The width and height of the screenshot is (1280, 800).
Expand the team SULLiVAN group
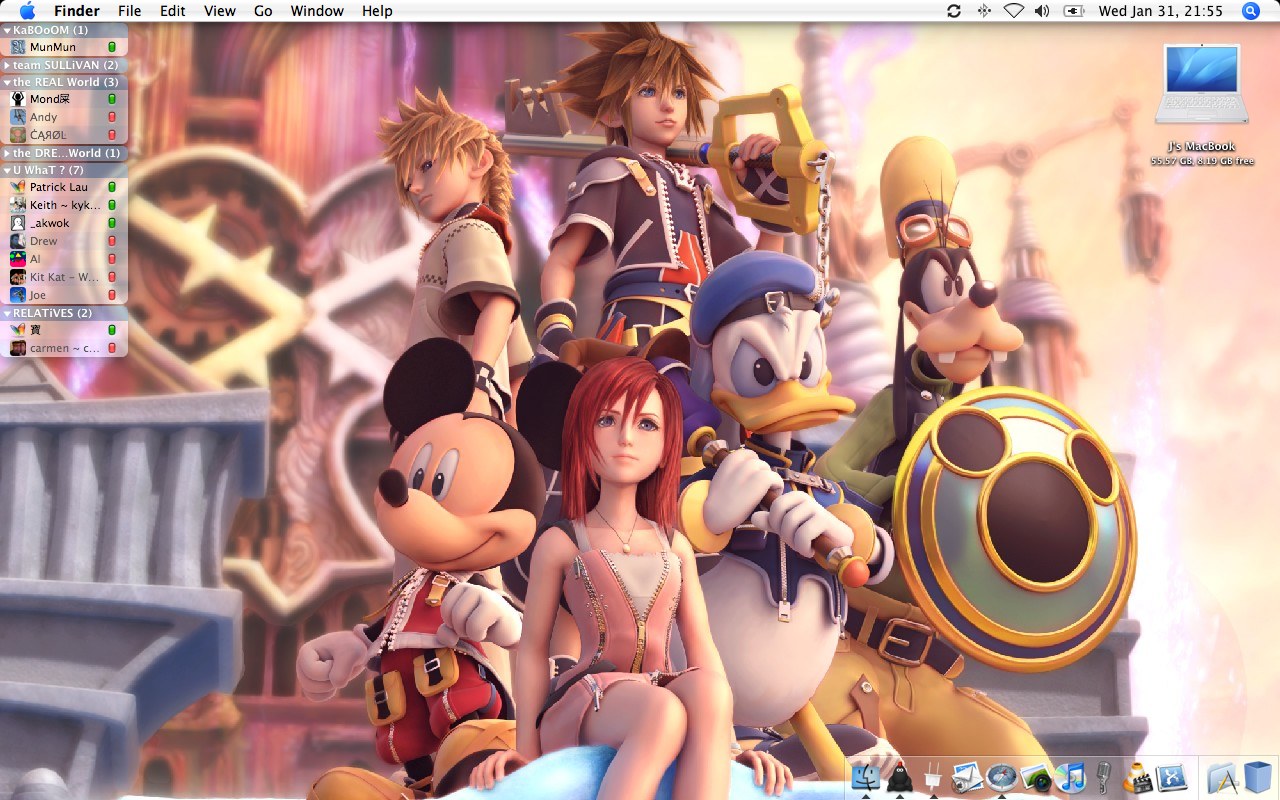(x=7, y=65)
